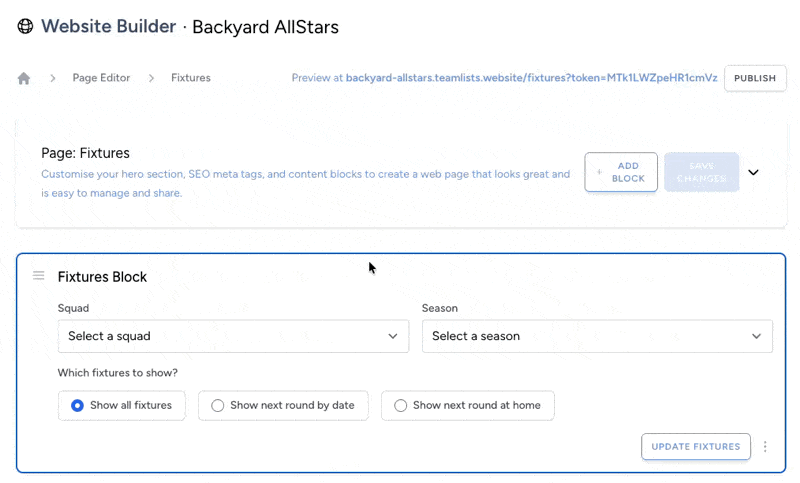This screenshot has height=483, width=800.
Task: Click the plus icon in Add Block
Action: click(x=599, y=172)
